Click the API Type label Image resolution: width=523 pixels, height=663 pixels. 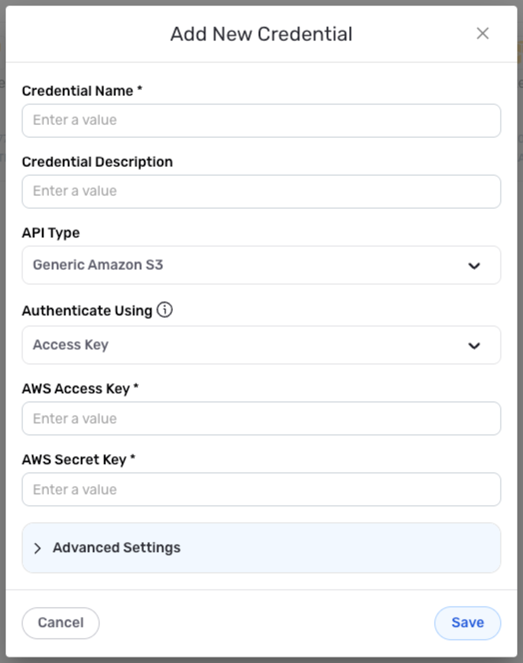(x=51, y=233)
